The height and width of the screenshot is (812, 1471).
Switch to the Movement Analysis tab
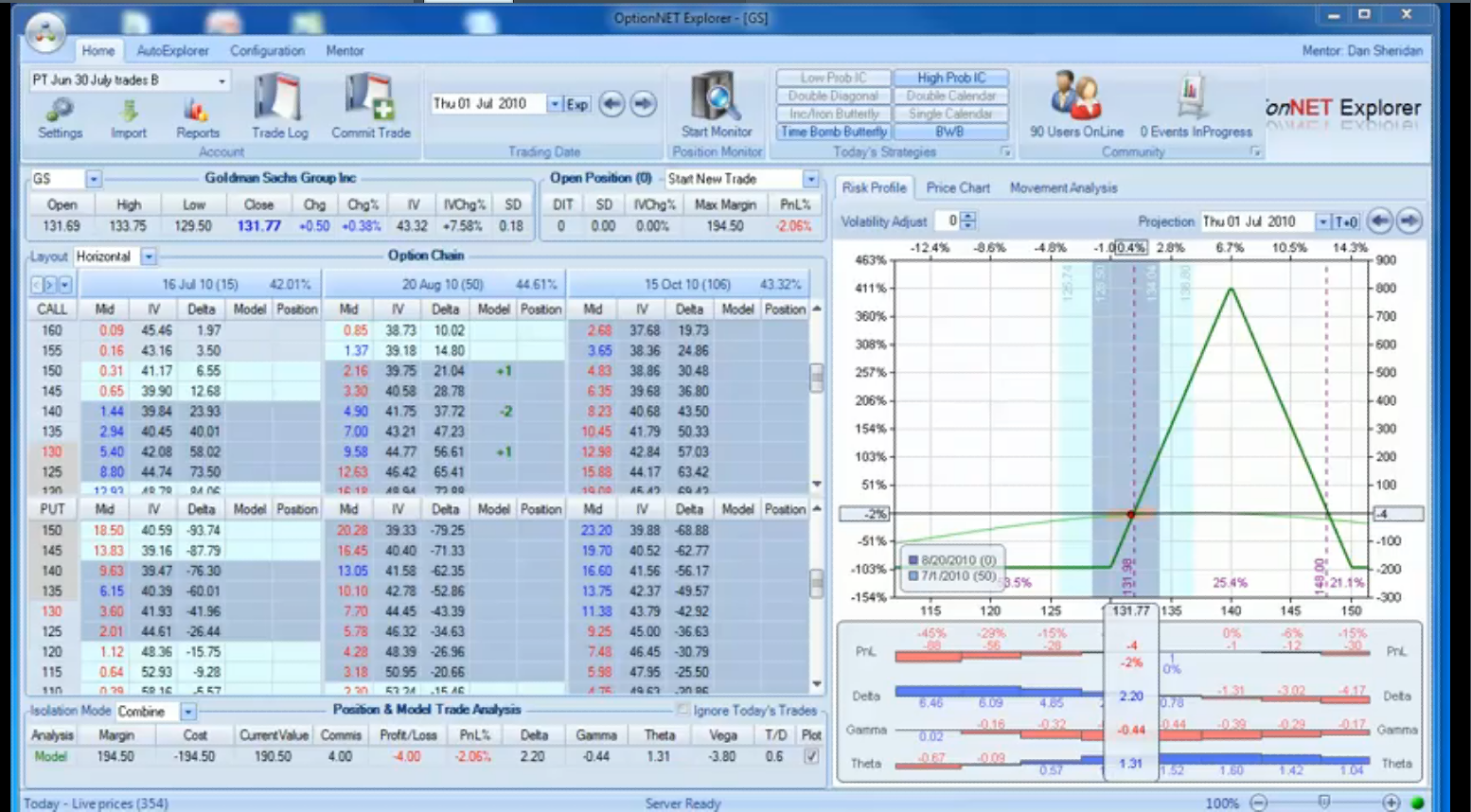coord(1063,188)
